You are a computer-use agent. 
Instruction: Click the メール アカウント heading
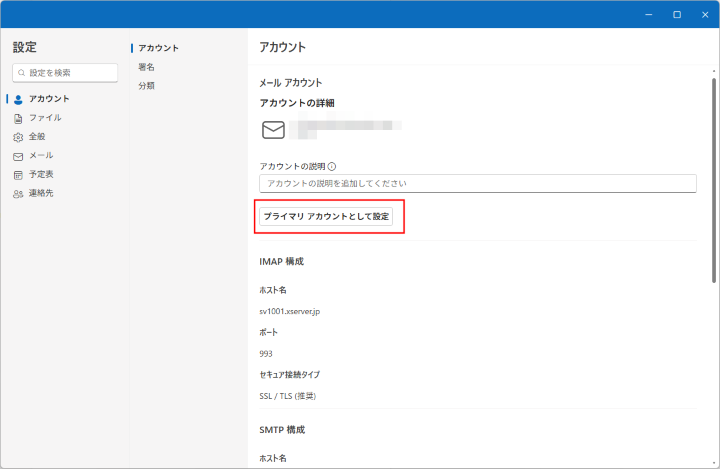[291, 83]
